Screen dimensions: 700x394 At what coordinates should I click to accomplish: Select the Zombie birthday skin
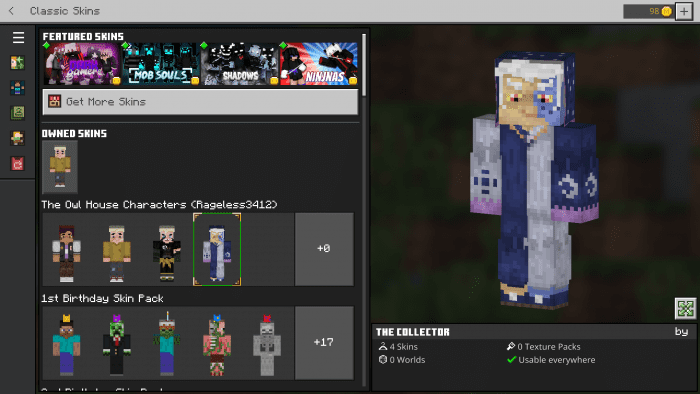click(x=167, y=344)
